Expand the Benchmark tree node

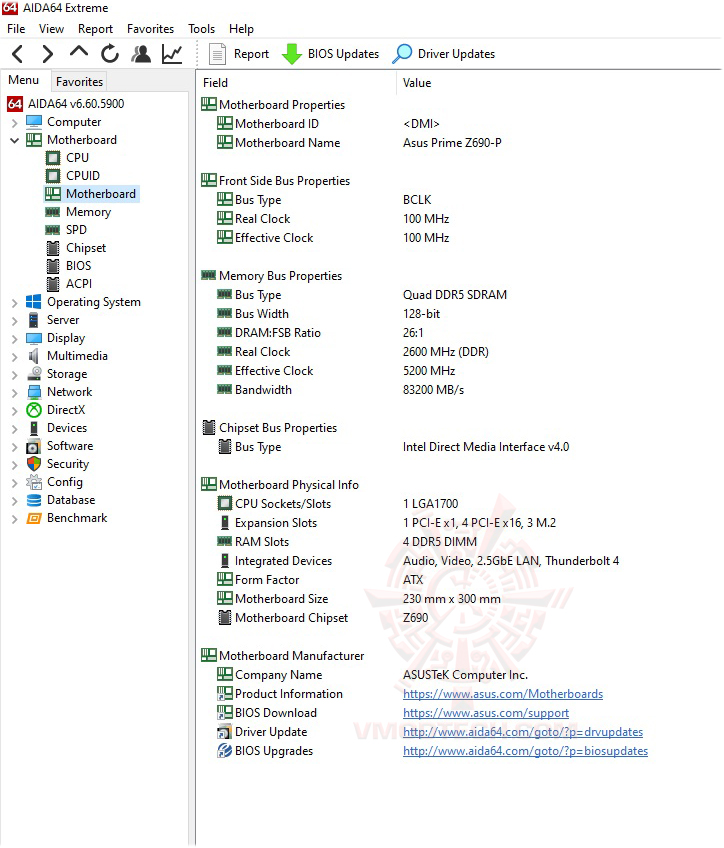point(15,519)
